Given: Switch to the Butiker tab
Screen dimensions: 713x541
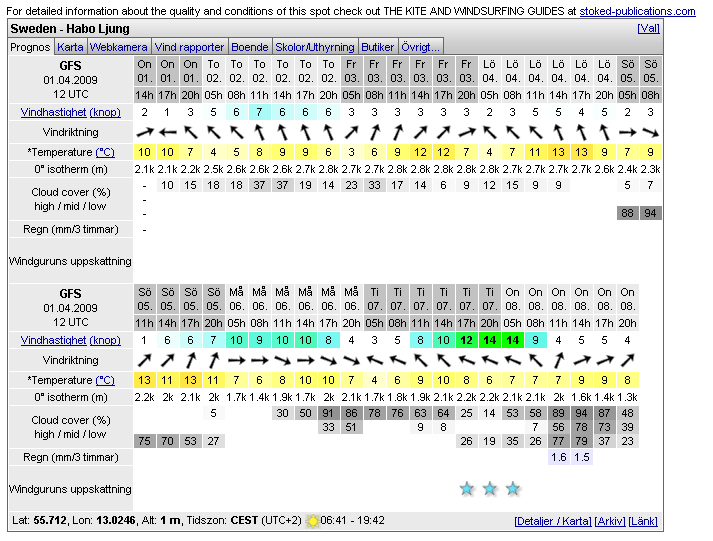Looking at the screenshot, I should (x=377, y=47).
